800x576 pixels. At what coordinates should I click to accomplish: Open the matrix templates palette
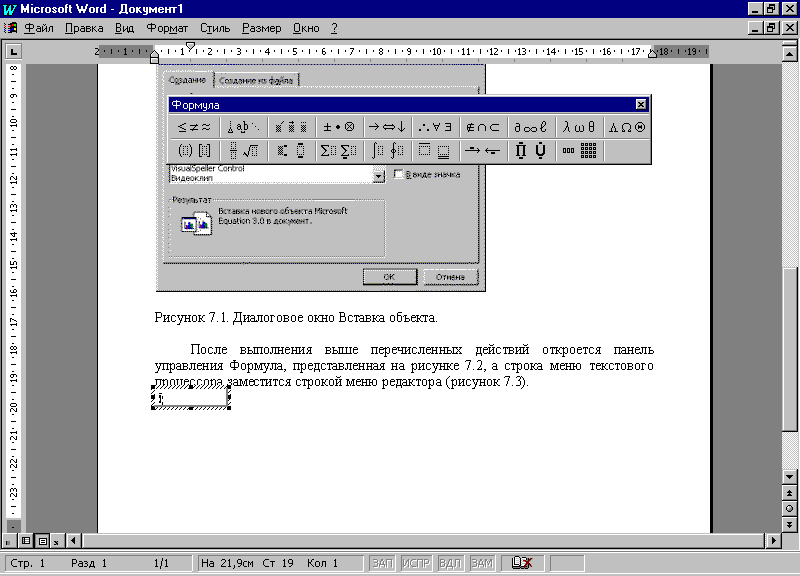tap(579, 151)
